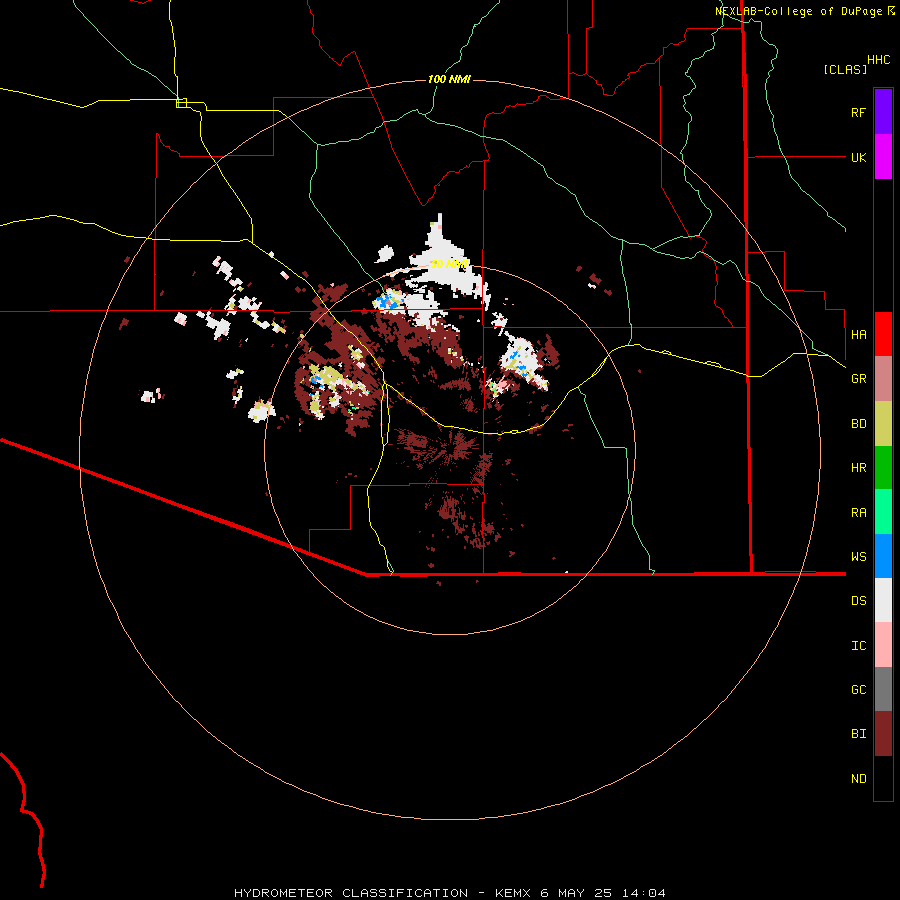Click the RF legend label
The height and width of the screenshot is (900, 900).
858,112
